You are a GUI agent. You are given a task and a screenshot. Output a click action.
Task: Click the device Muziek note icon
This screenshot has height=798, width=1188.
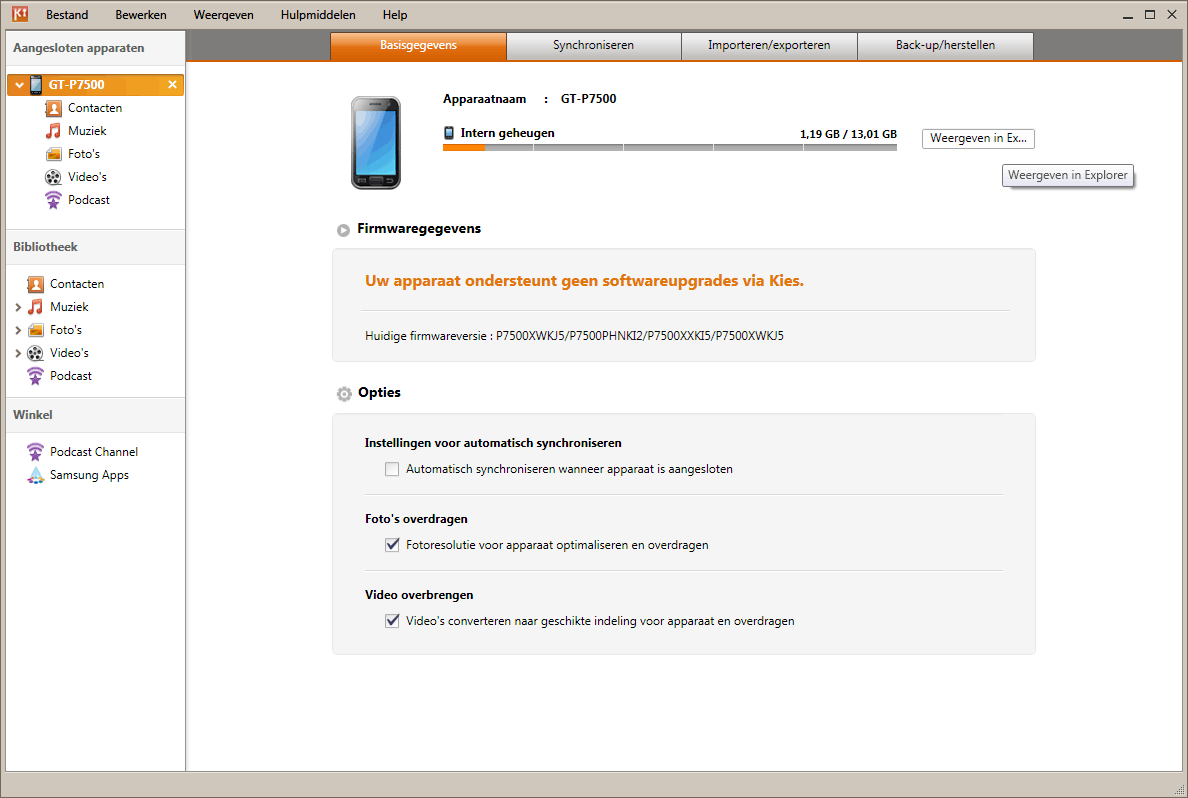(x=53, y=131)
